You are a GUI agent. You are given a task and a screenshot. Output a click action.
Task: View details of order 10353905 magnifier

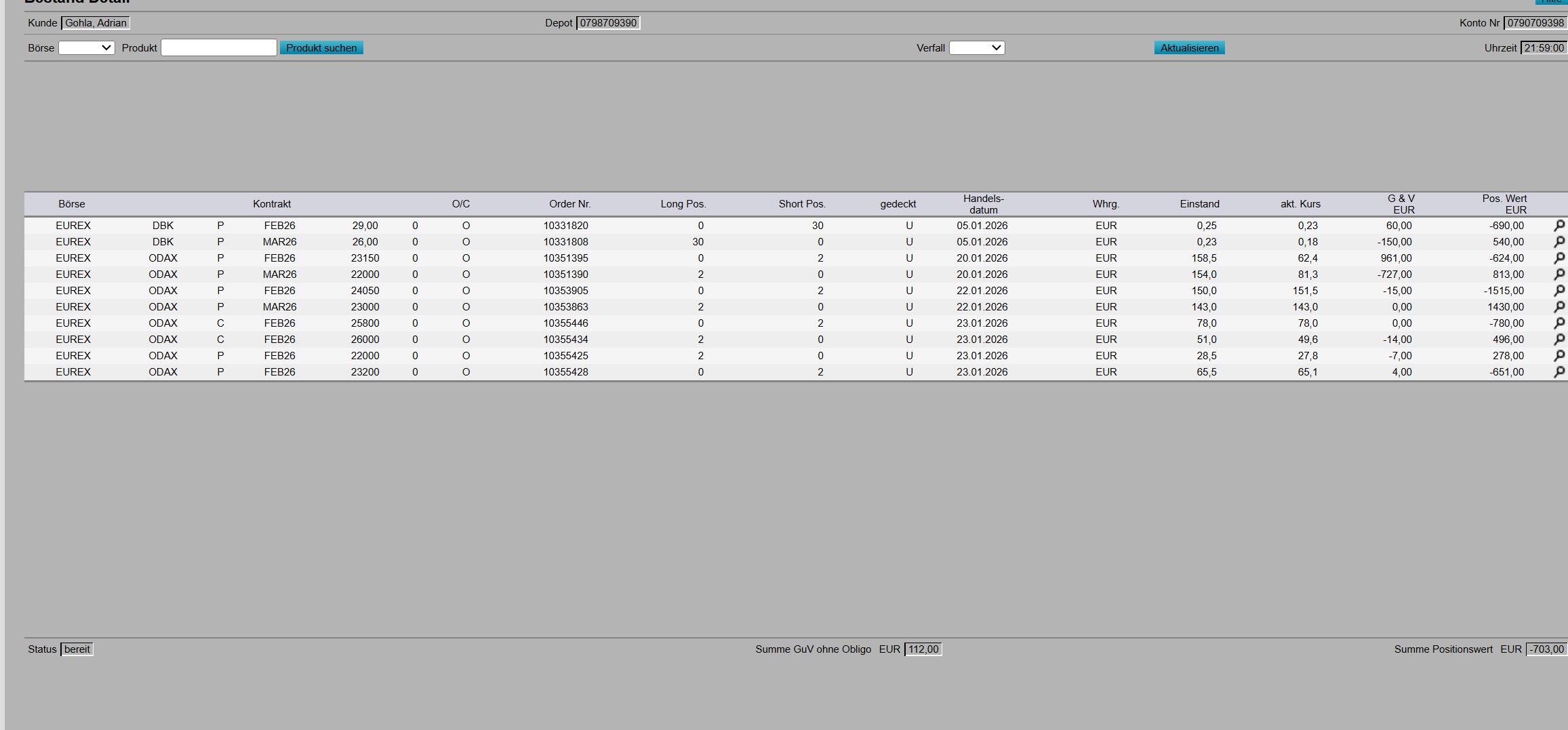pyautogui.click(x=1559, y=290)
